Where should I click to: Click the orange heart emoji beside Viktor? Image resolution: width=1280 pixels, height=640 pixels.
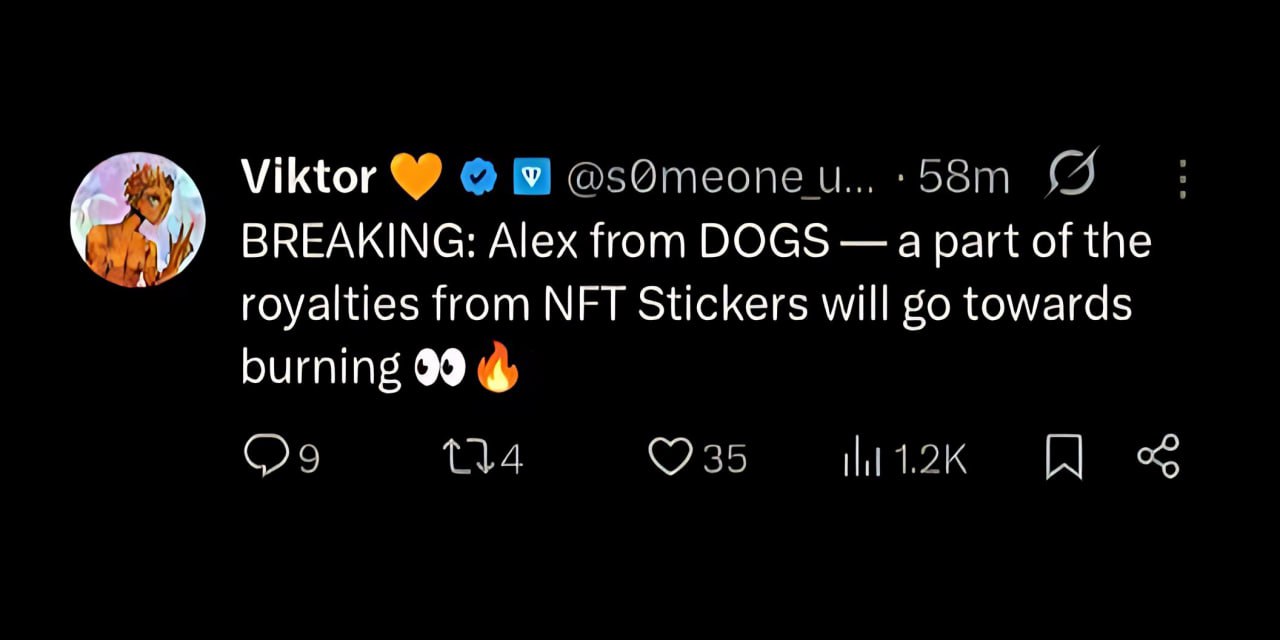(415, 178)
